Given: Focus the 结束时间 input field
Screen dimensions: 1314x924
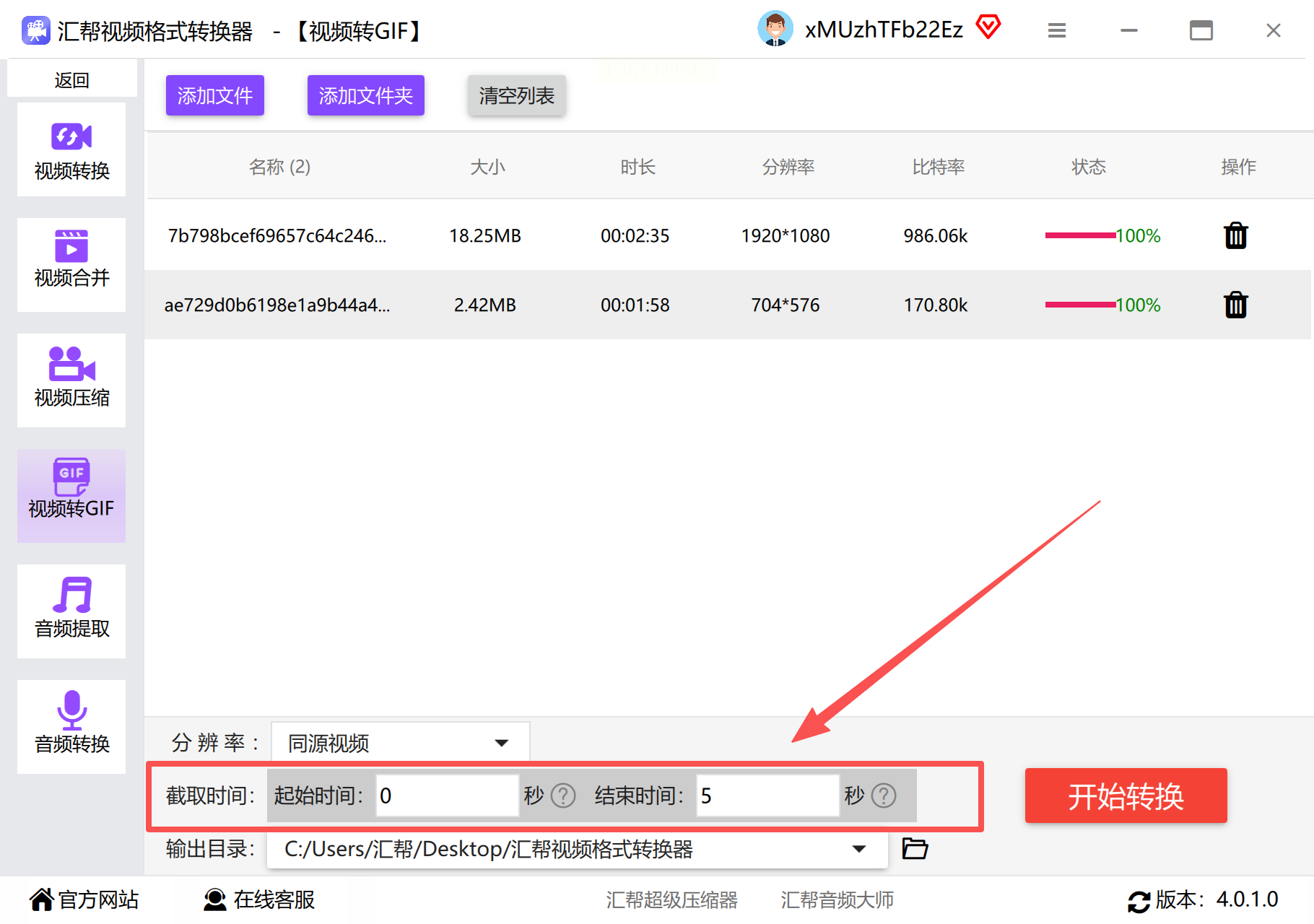Looking at the screenshot, I should (768, 796).
